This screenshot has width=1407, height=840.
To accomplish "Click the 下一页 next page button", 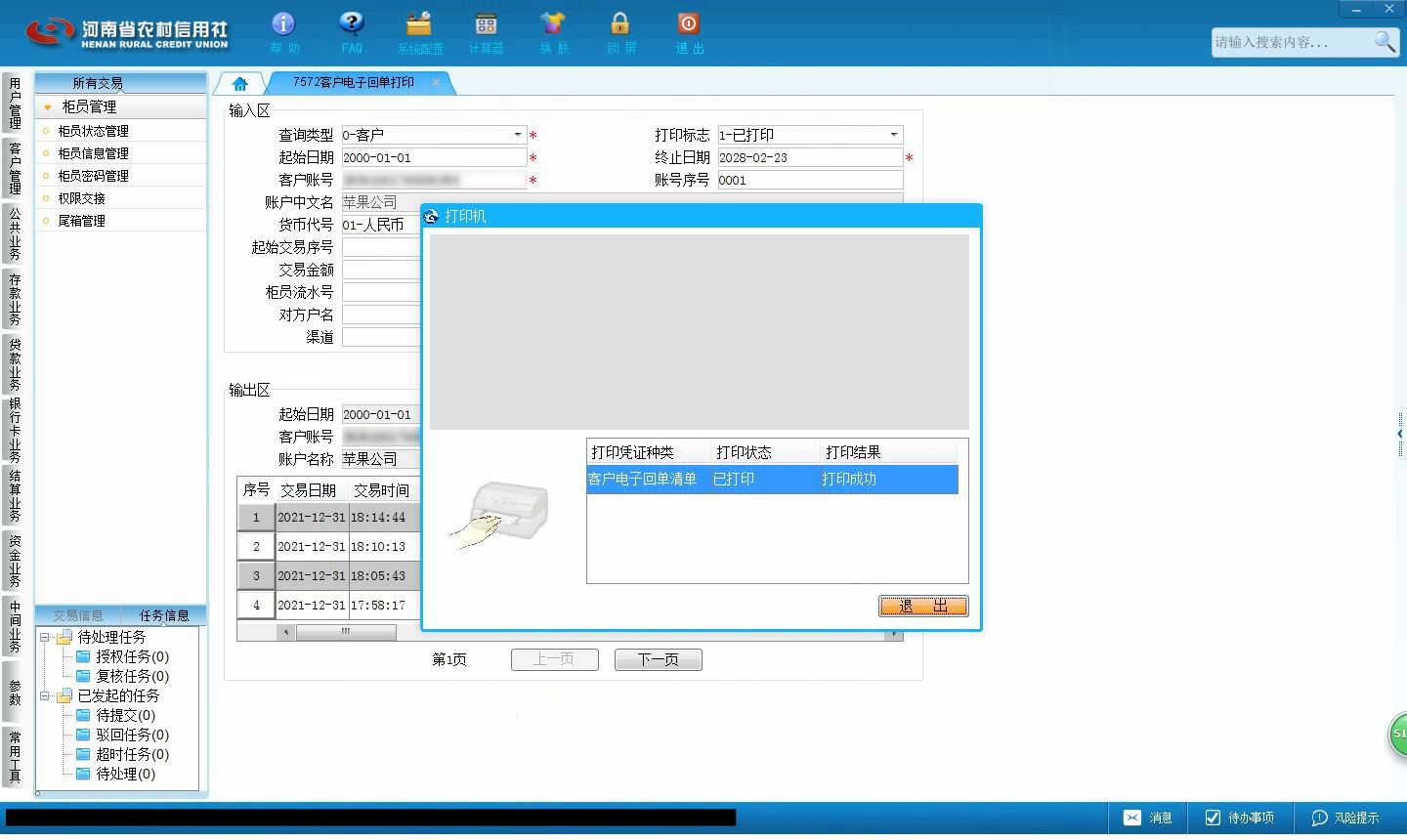I will 659,659.
